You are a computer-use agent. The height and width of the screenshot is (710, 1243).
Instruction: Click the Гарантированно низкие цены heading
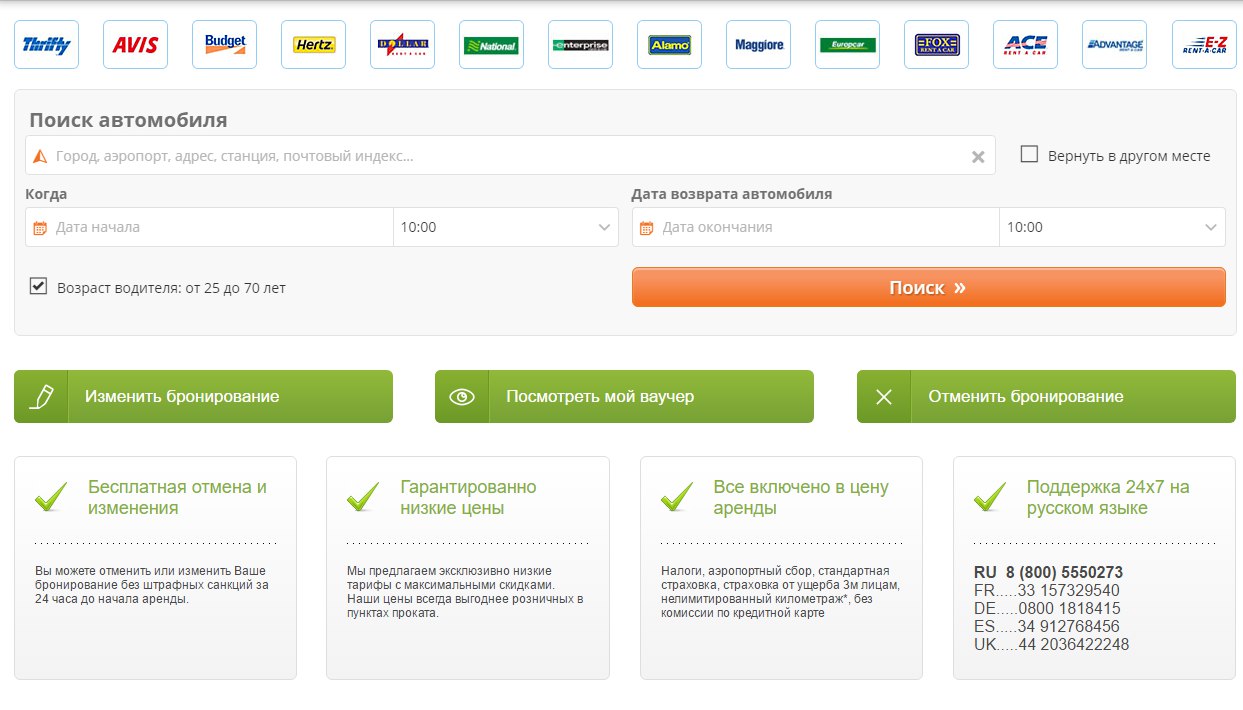click(468, 498)
